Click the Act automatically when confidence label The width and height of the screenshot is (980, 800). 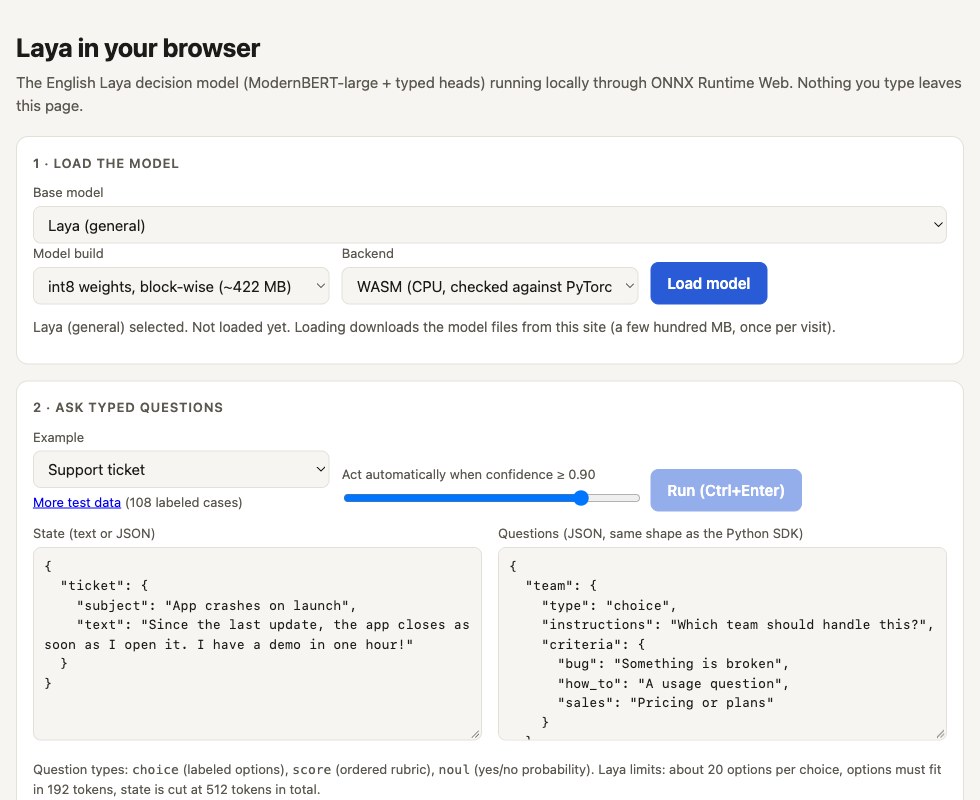click(468, 474)
